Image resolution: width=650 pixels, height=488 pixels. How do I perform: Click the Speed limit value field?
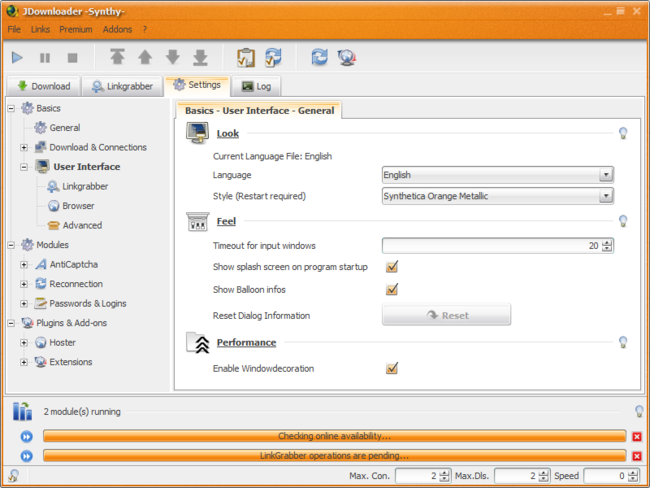(x=605, y=476)
